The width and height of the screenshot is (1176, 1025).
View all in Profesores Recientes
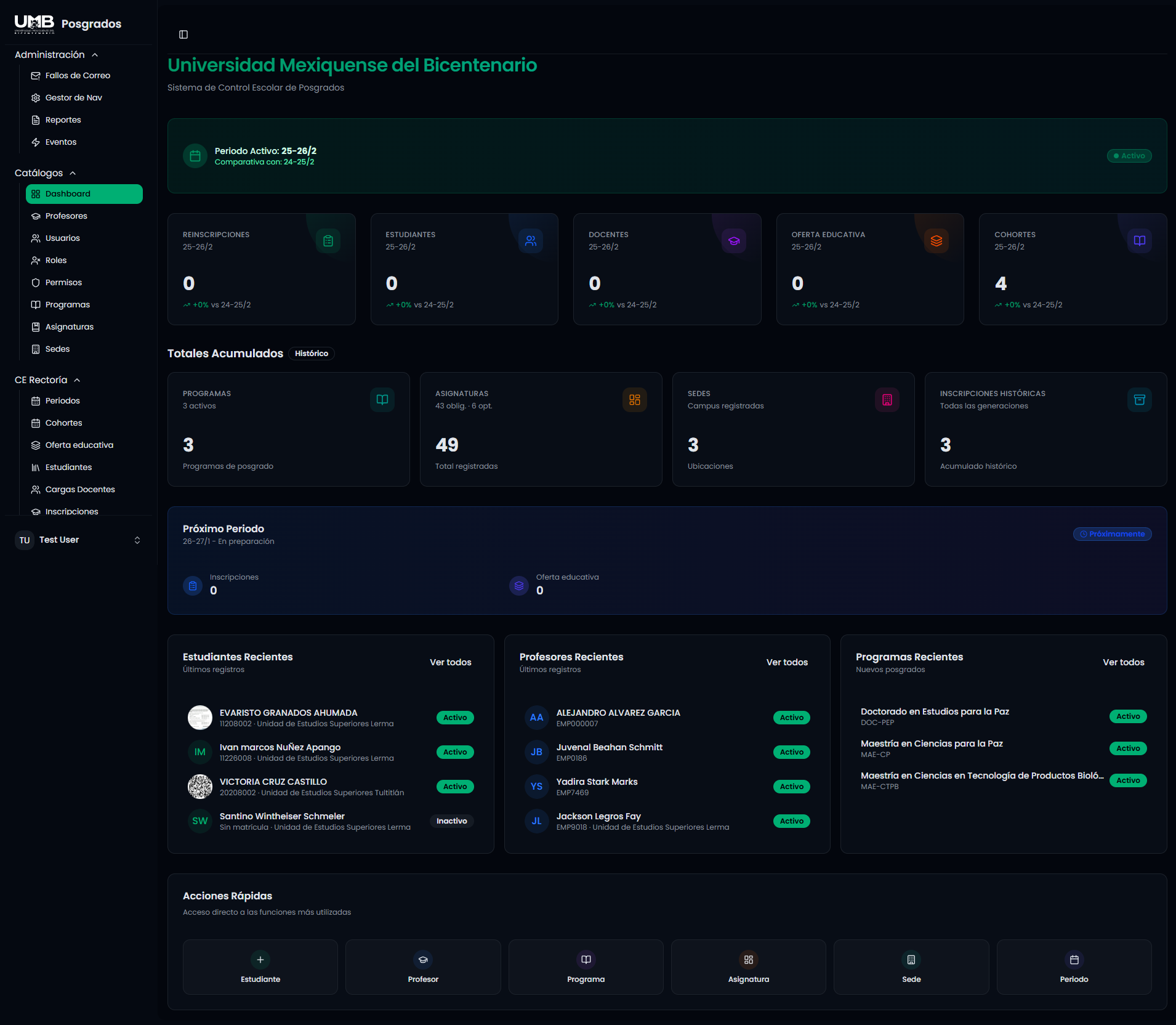click(x=787, y=662)
